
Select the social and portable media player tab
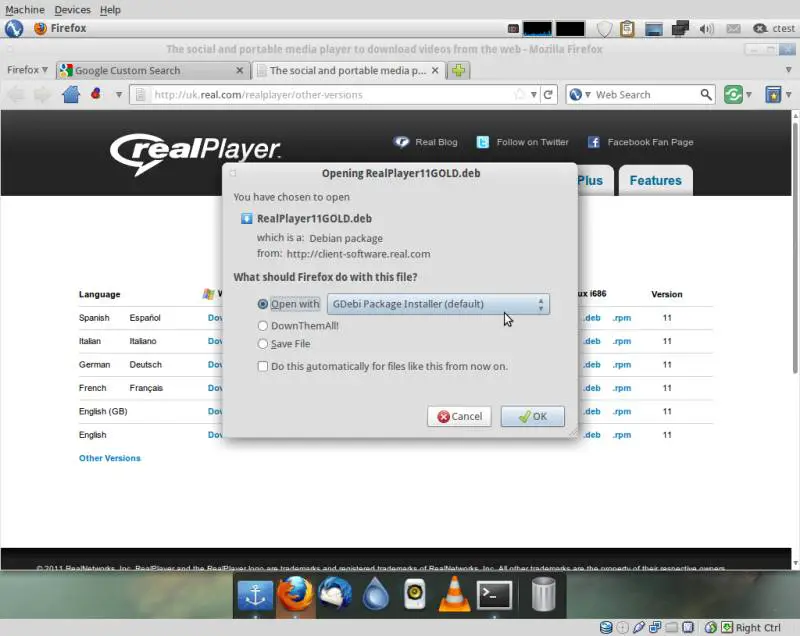[349, 70]
